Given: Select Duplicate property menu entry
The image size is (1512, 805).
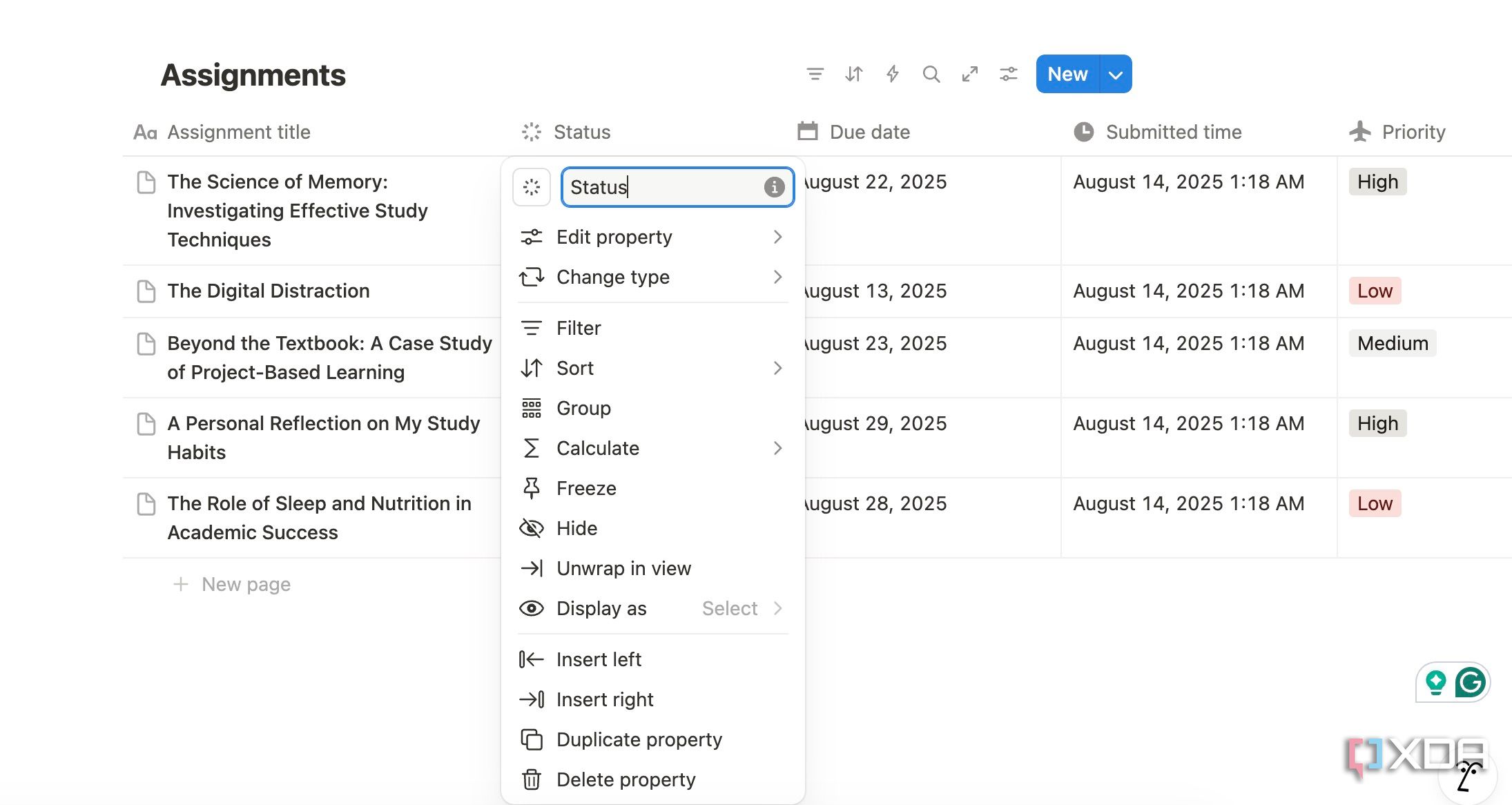Looking at the screenshot, I should (652, 739).
